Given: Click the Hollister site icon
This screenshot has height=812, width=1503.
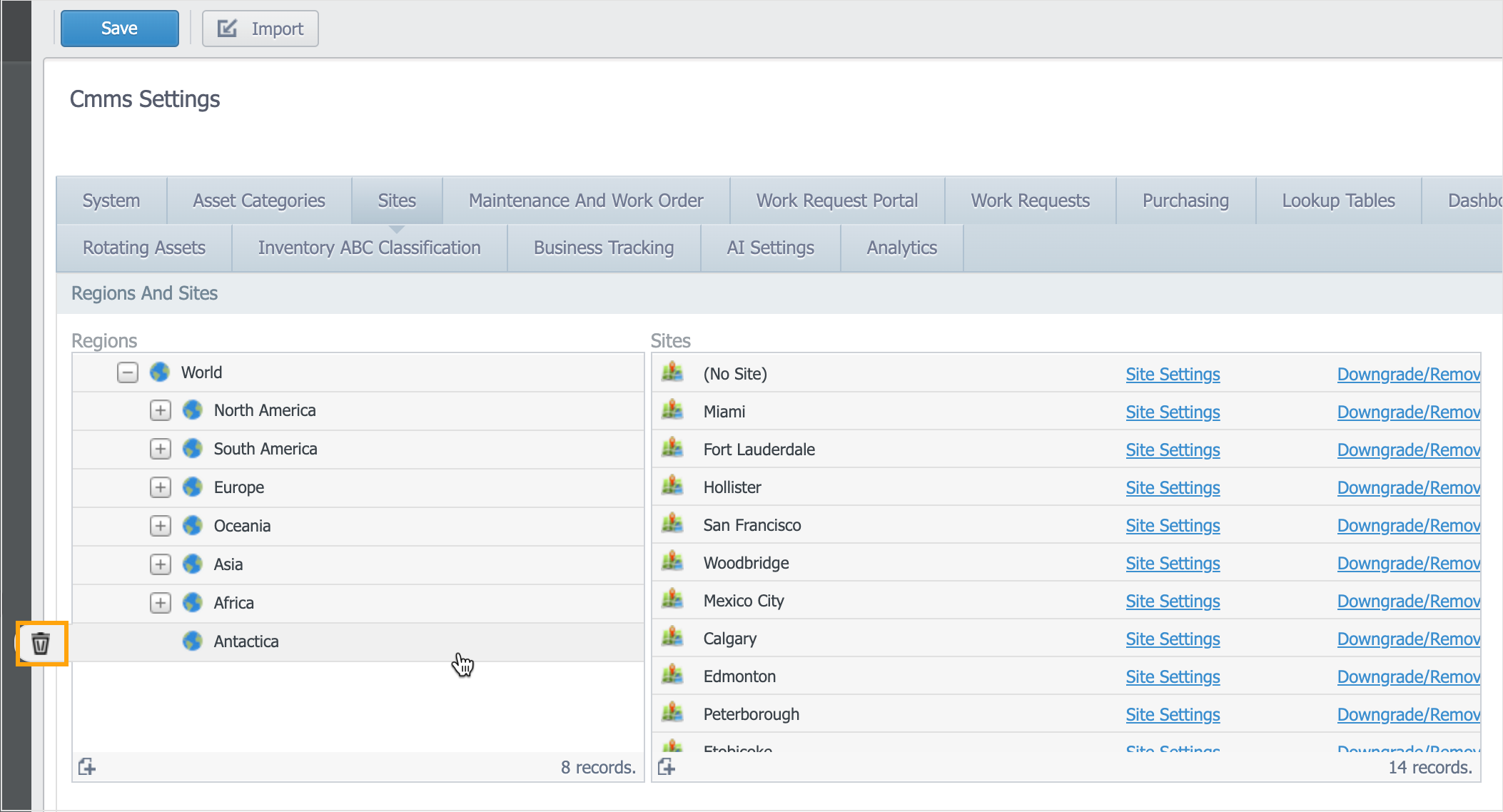Looking at the screenshot, I should tap(672, 486).
